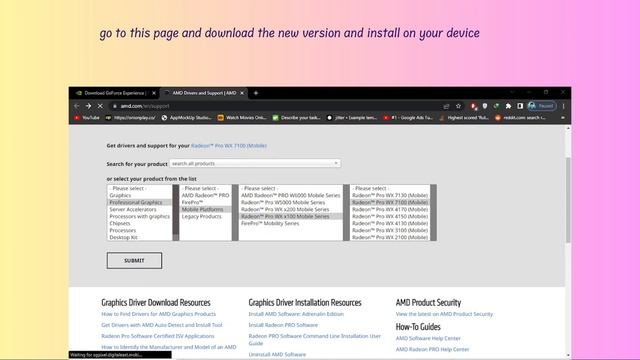Open the Chrome three-dot menu
The image size is (640, 360).
click(x=564, y=106)
